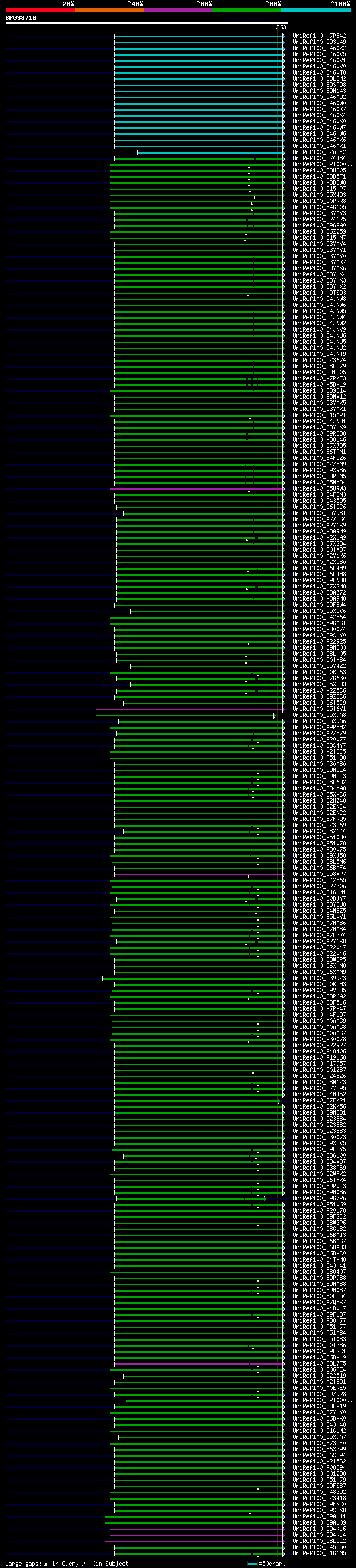The height and width of the screenshot is (1568, 356).
Task: Open hit UniRef100_B9VI85
Action: (319, 990)
